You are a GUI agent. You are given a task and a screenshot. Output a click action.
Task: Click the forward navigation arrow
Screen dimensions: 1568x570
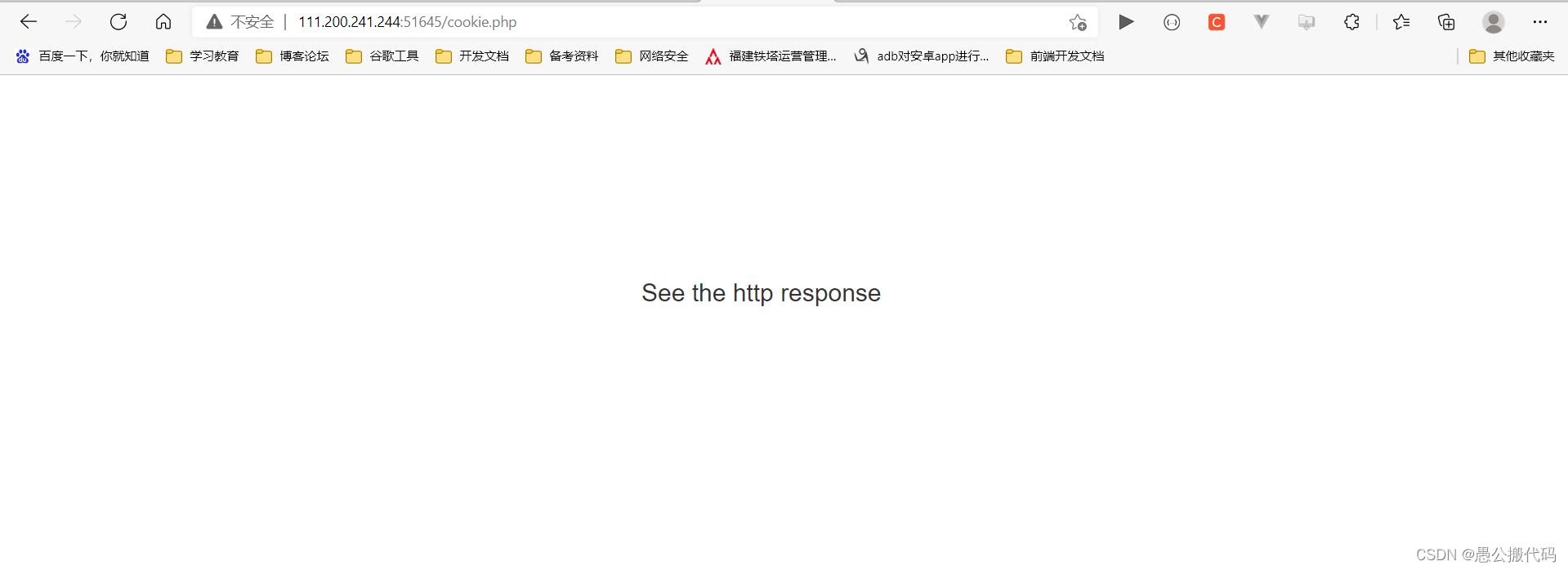tap(74, 22)
